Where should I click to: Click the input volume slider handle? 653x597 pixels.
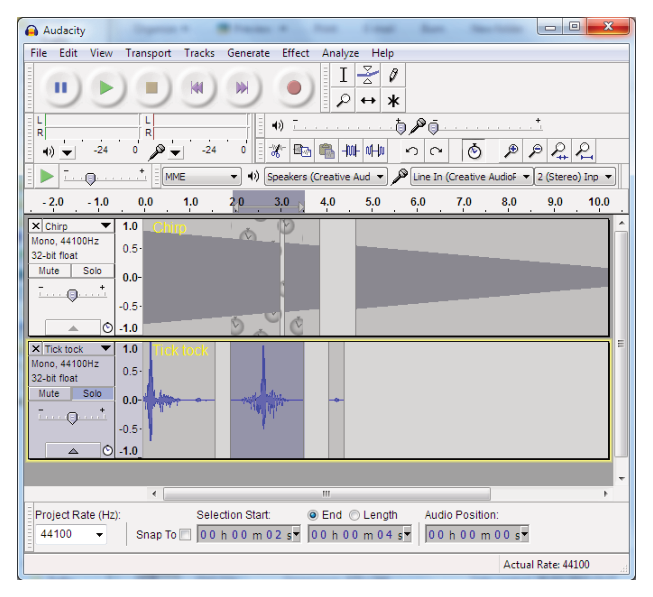click(434, 127)
